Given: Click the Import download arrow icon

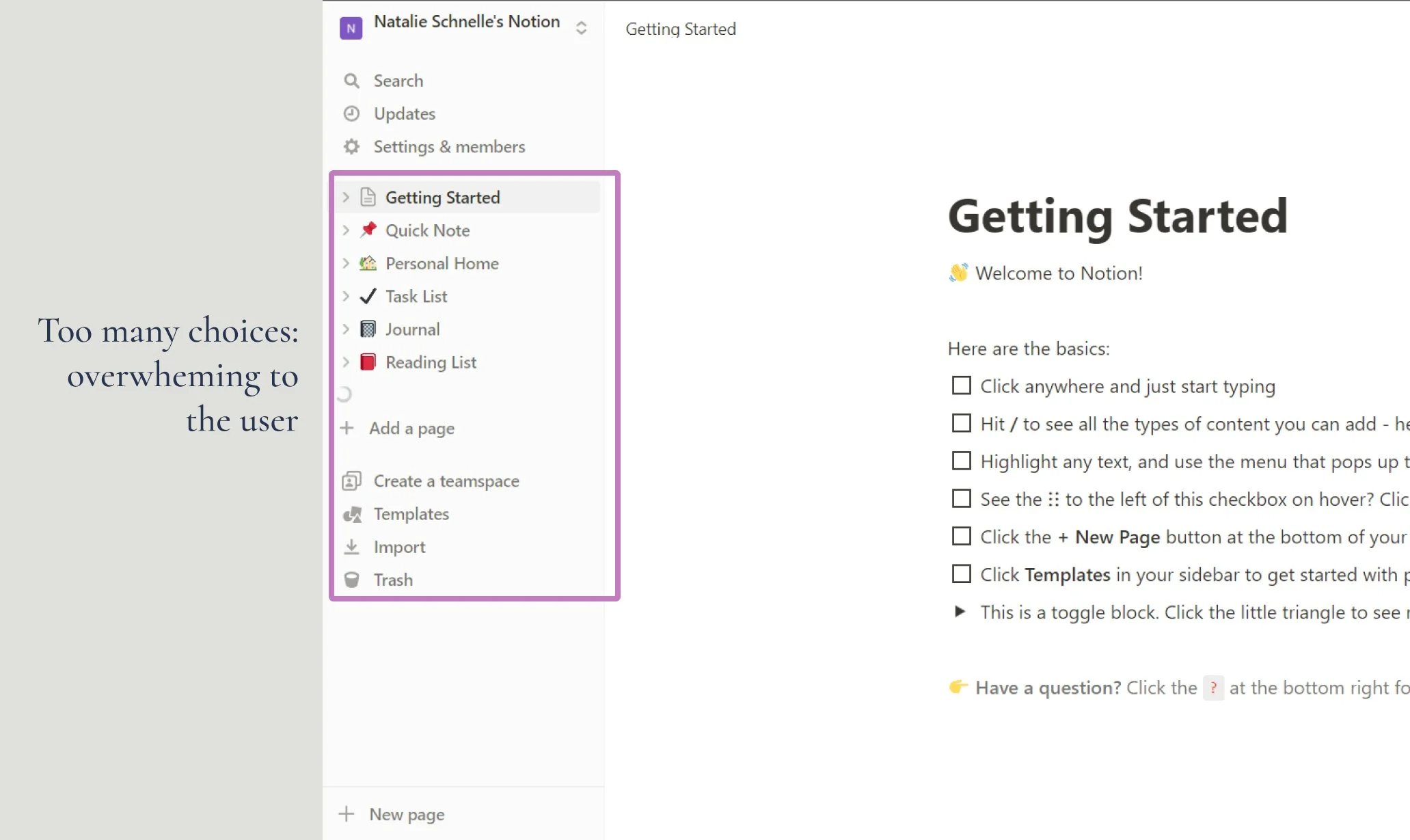Looking at the screenshot, I should click(351, 547).
